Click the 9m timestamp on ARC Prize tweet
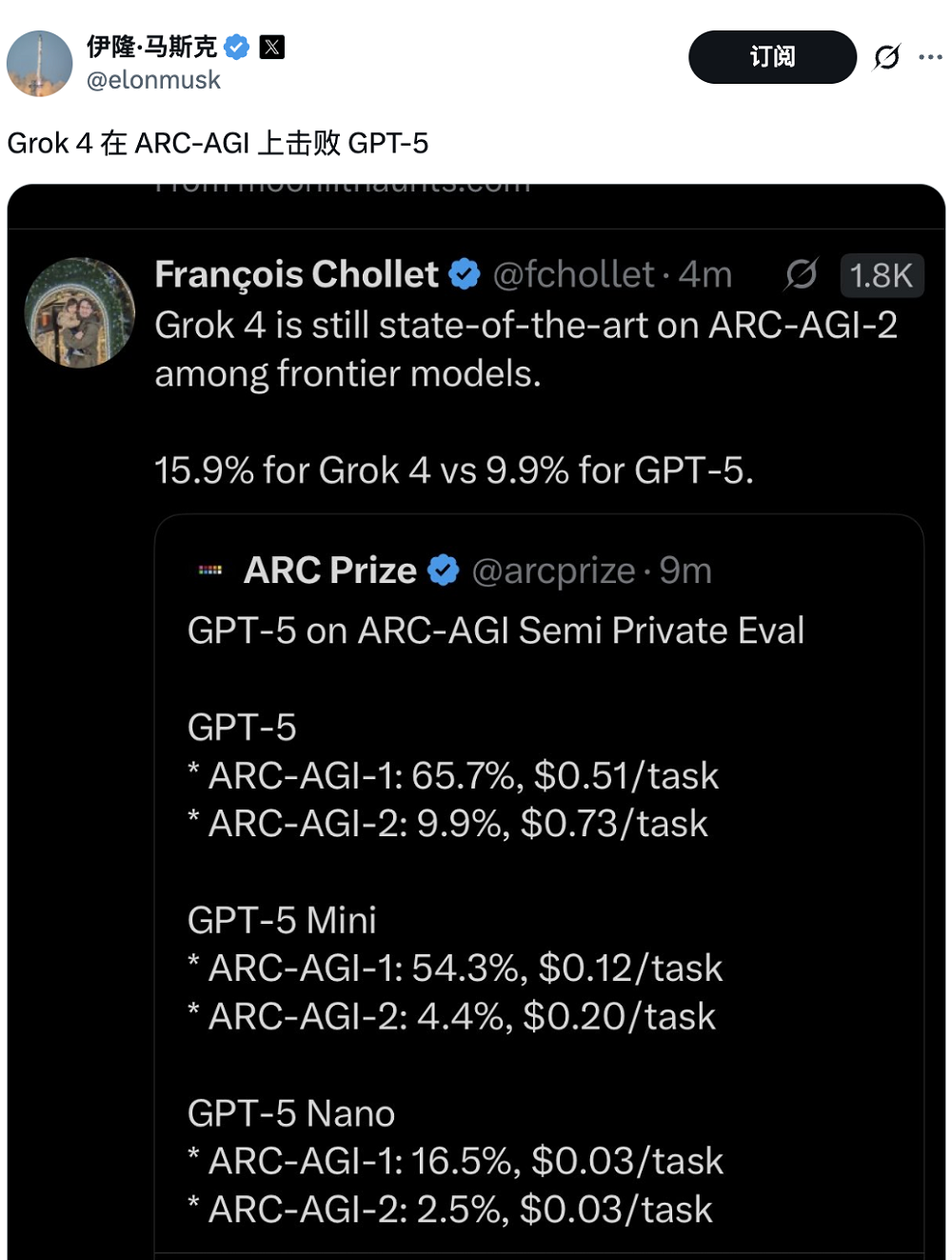The width and height of the screenshot is (952, 1260). click(x=685, y=570)
